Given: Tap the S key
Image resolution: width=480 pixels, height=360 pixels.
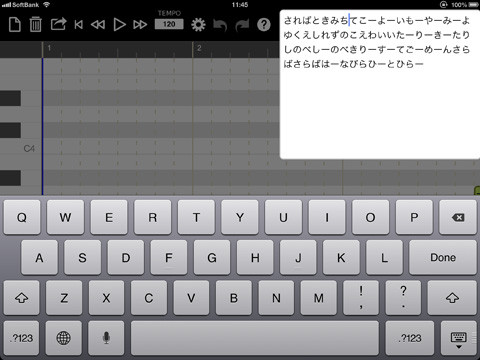Looking at the screenshot, I should (82, 258).
